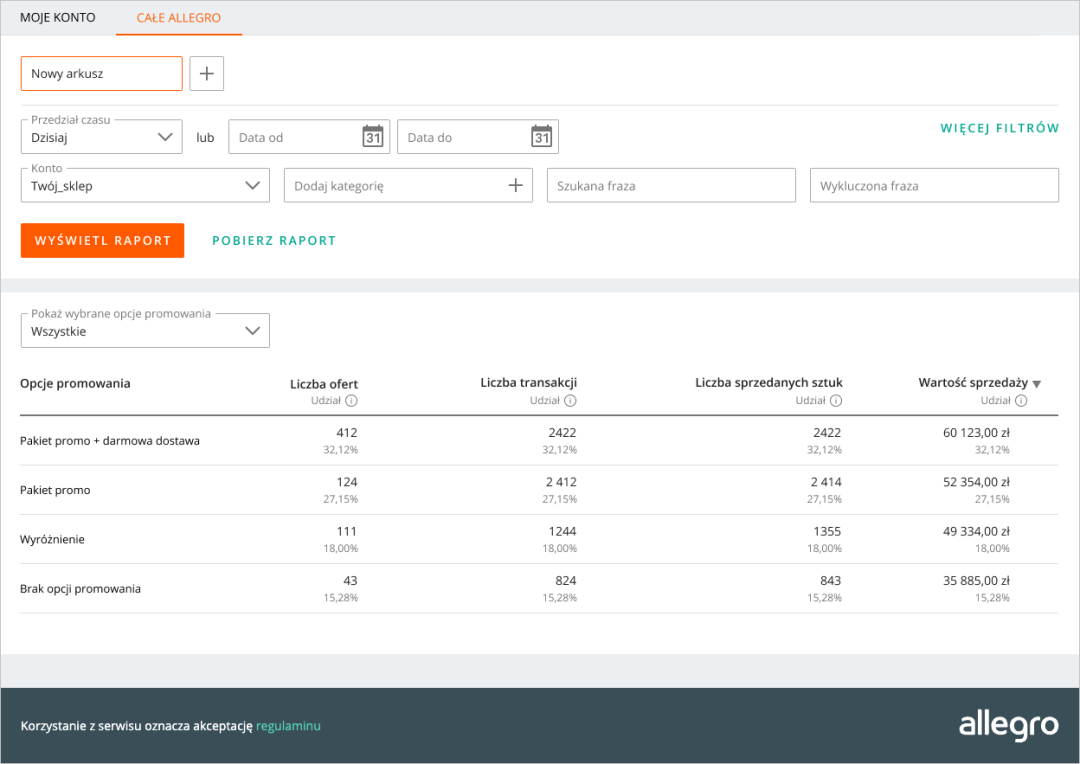Click info icon under Wartość sprzedaży
The width and height of the screenshot is (1080, 764).
(1021, 401)
